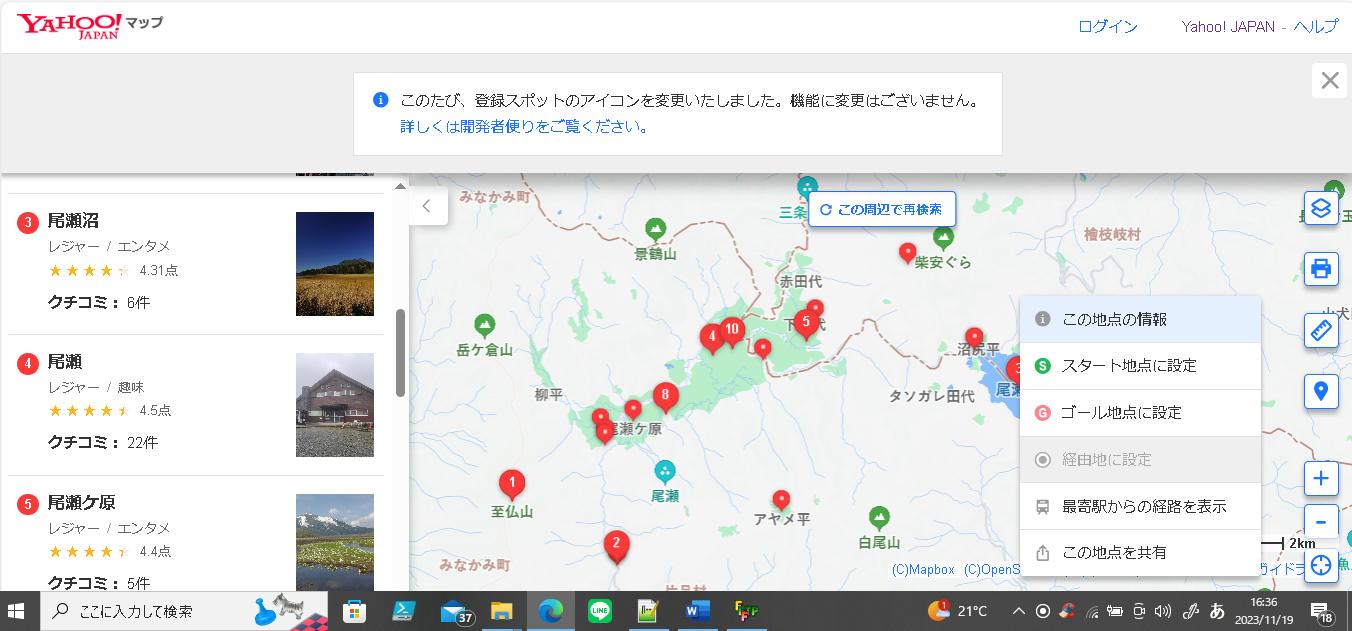This screenshot has width=1352, height=631.
Task: Close the notification banner
Action: [x=1329, y=81]
